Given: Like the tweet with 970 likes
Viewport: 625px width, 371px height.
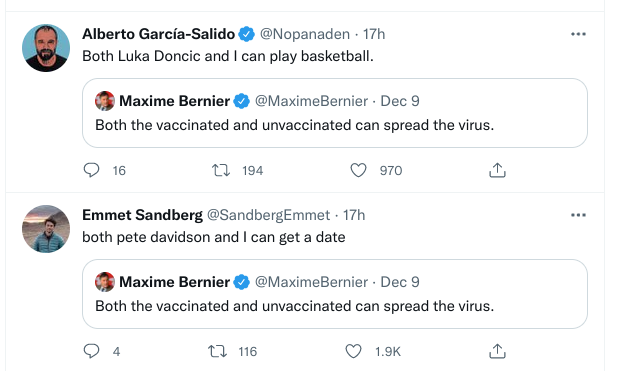Looking at the screenshot, I should pos(358,170).
